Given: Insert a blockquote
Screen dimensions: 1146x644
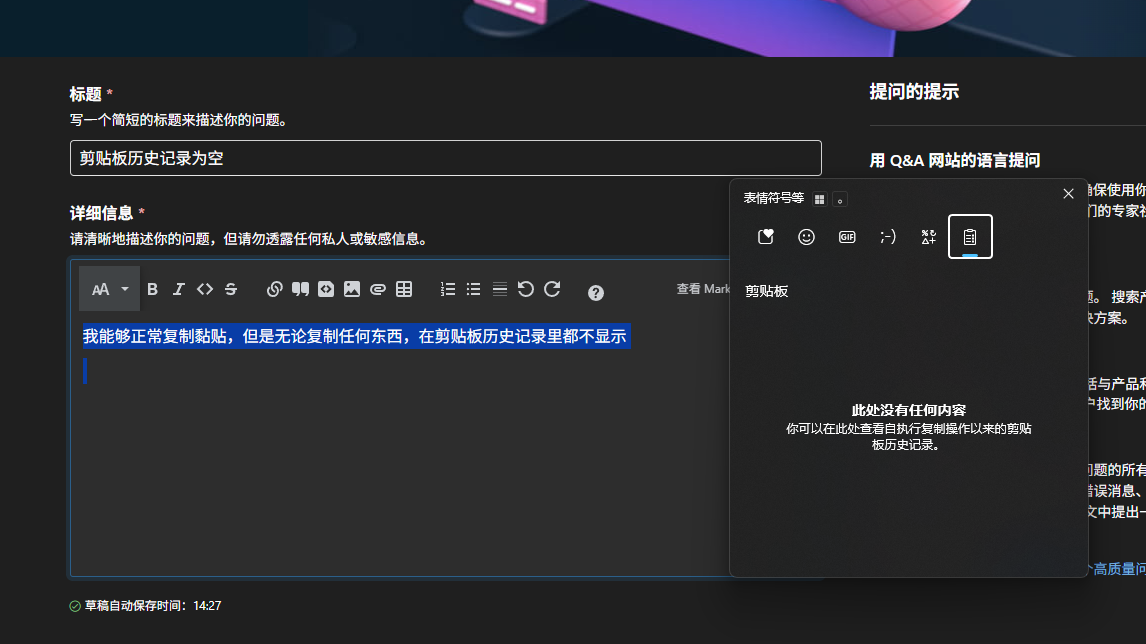Looking at the screenshot, I should click(300, 289).
